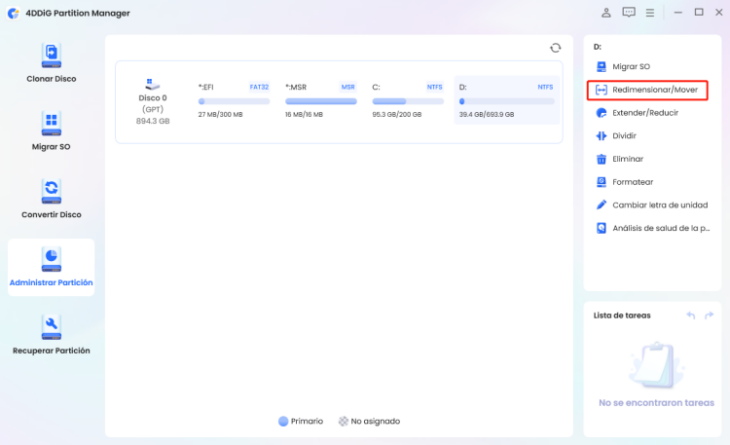Open Convertir Disco from sidebar

pyautogui.click(x=51, y=199)
